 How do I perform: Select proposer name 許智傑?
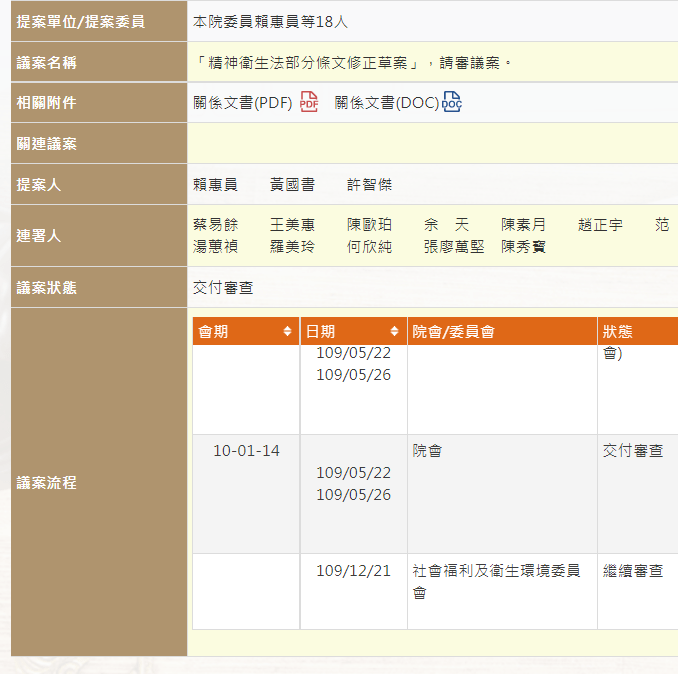pyautogui.click(x=369, y=185)
